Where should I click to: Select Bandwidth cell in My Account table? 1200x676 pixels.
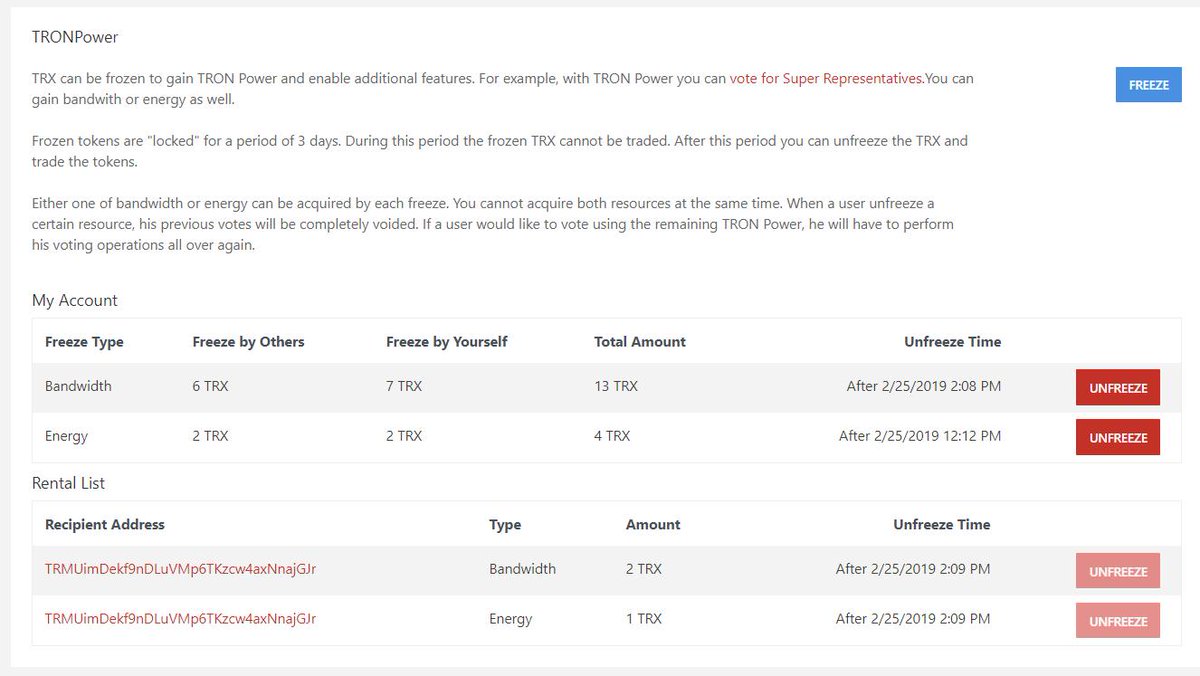78,386
